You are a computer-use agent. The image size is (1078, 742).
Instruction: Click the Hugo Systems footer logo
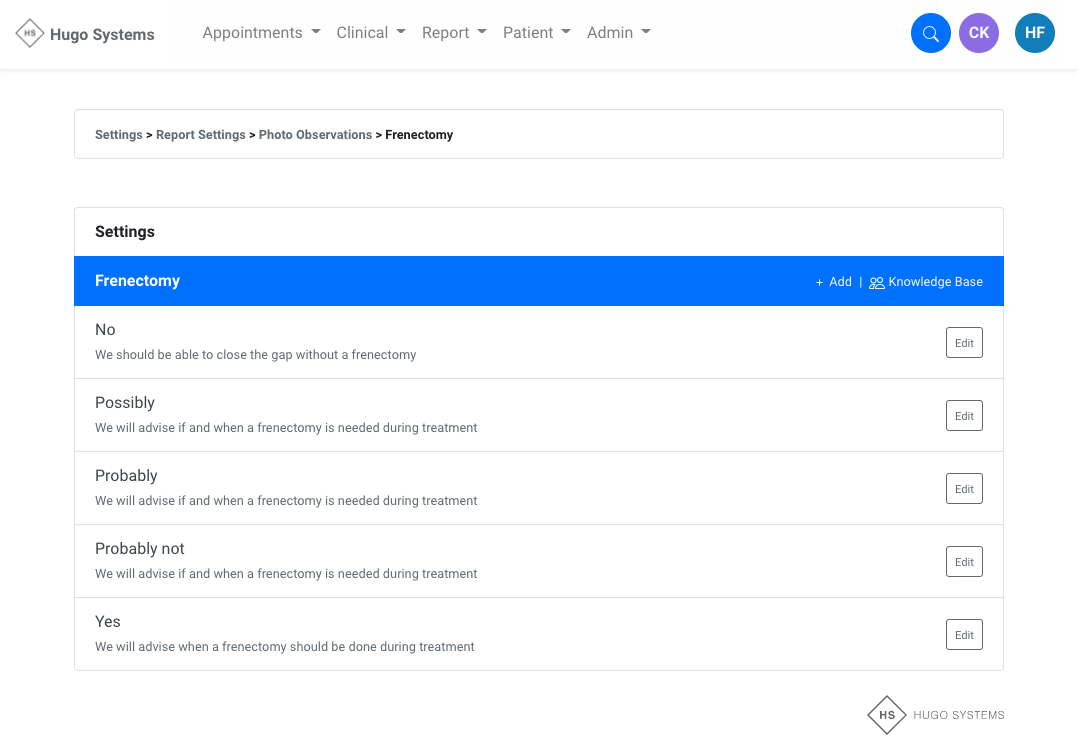(x=935, y=715)
